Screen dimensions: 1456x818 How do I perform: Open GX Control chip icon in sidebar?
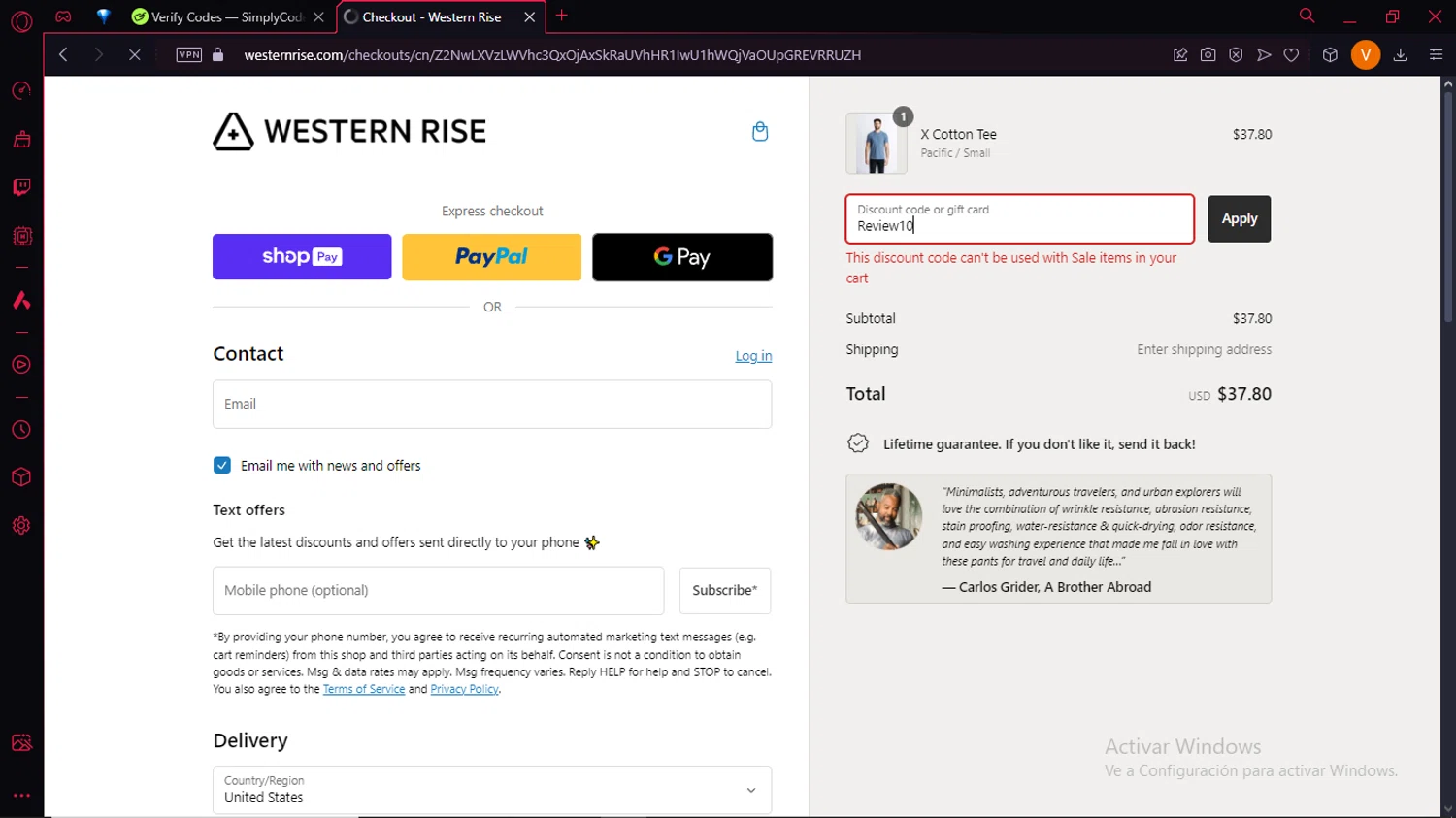(x=21, y=236)
